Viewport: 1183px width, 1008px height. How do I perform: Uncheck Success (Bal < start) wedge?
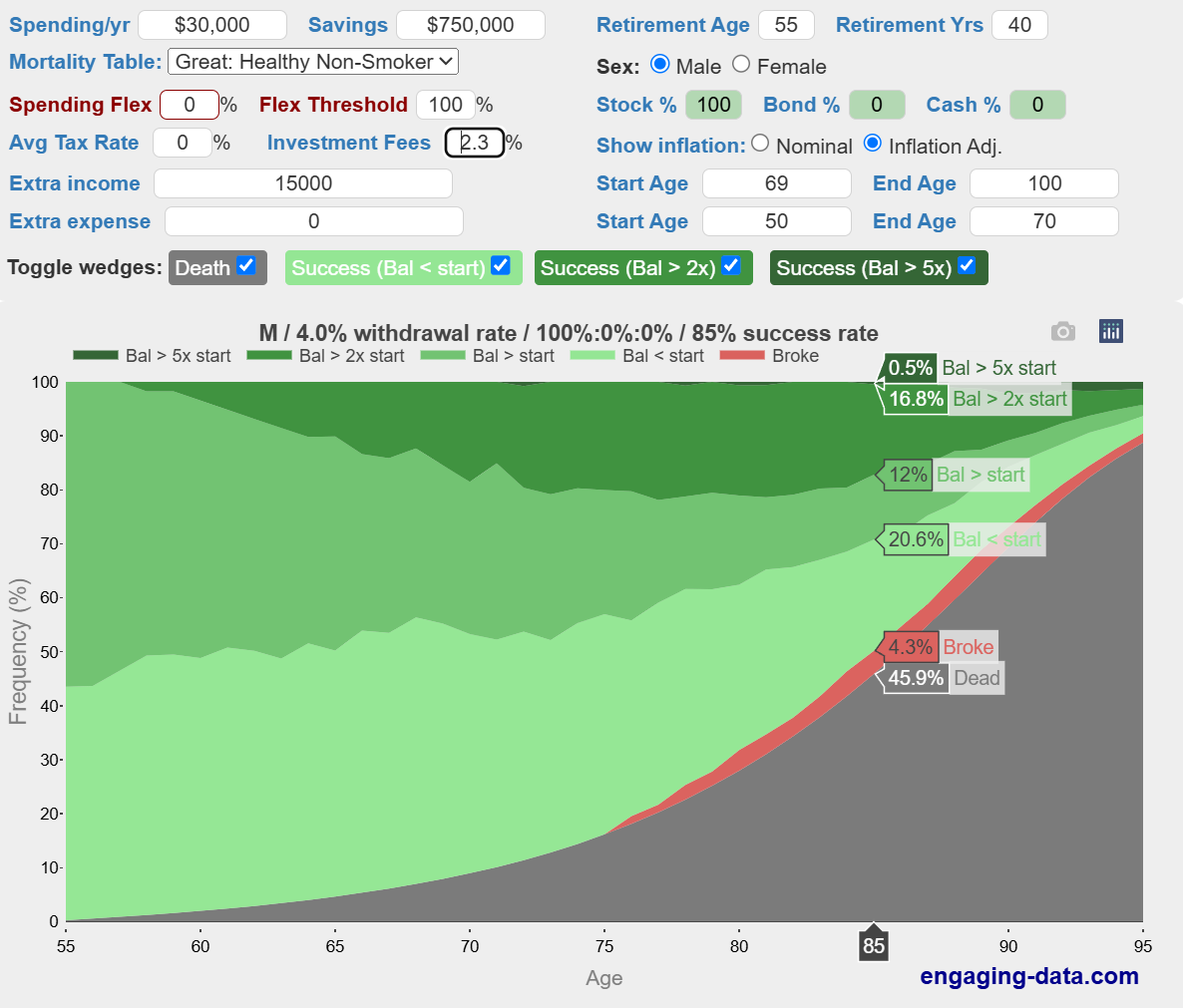point(501,265)
